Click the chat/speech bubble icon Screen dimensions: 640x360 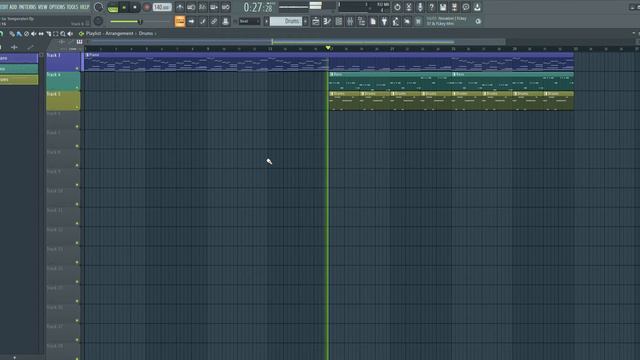[466, 7]
